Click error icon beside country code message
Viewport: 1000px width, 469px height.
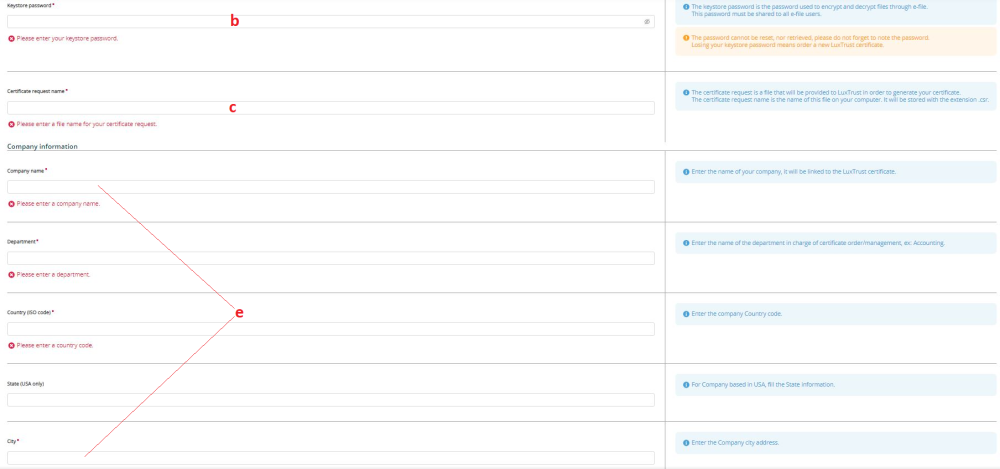11,346
